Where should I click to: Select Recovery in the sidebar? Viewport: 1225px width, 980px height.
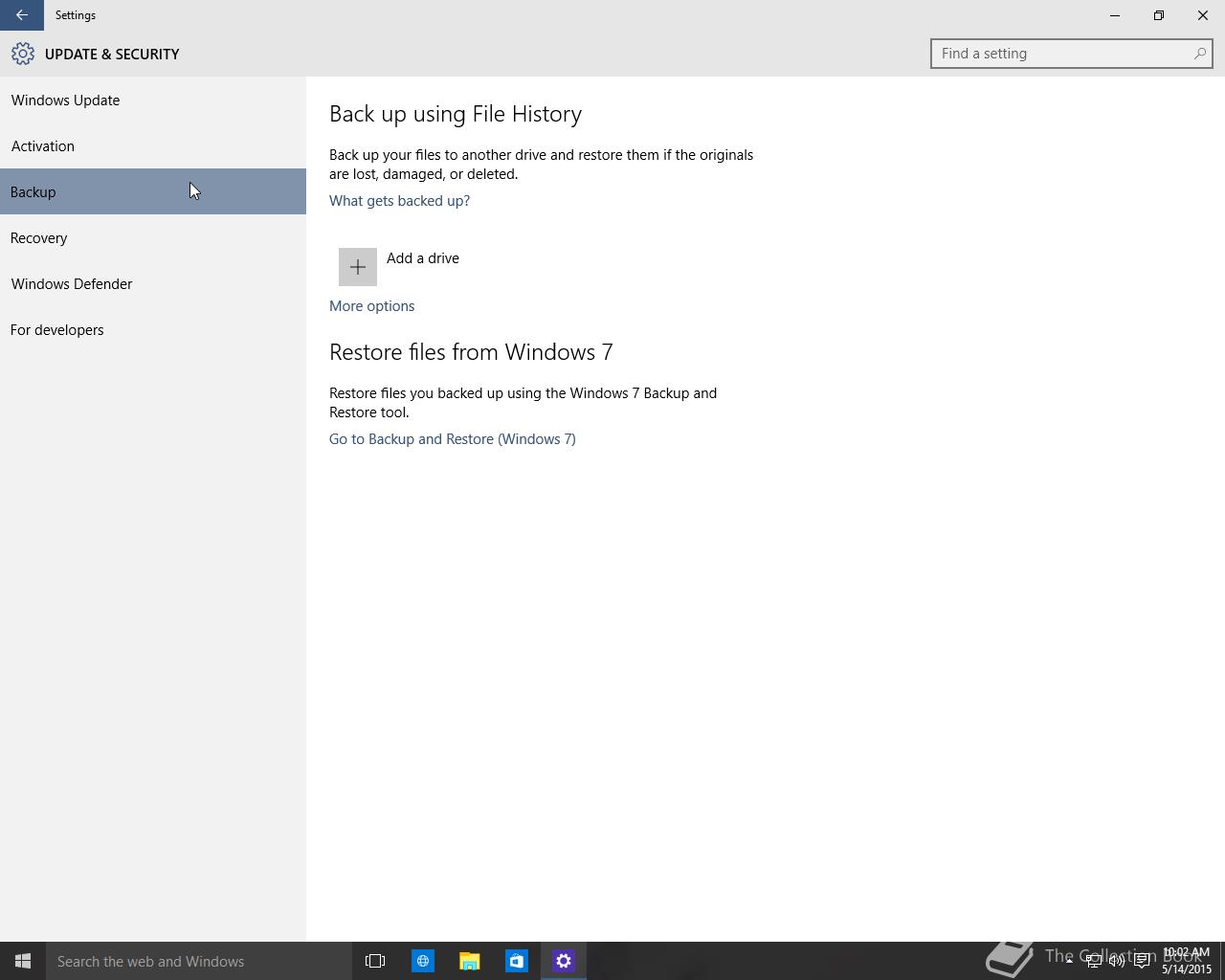pos(153,237)
